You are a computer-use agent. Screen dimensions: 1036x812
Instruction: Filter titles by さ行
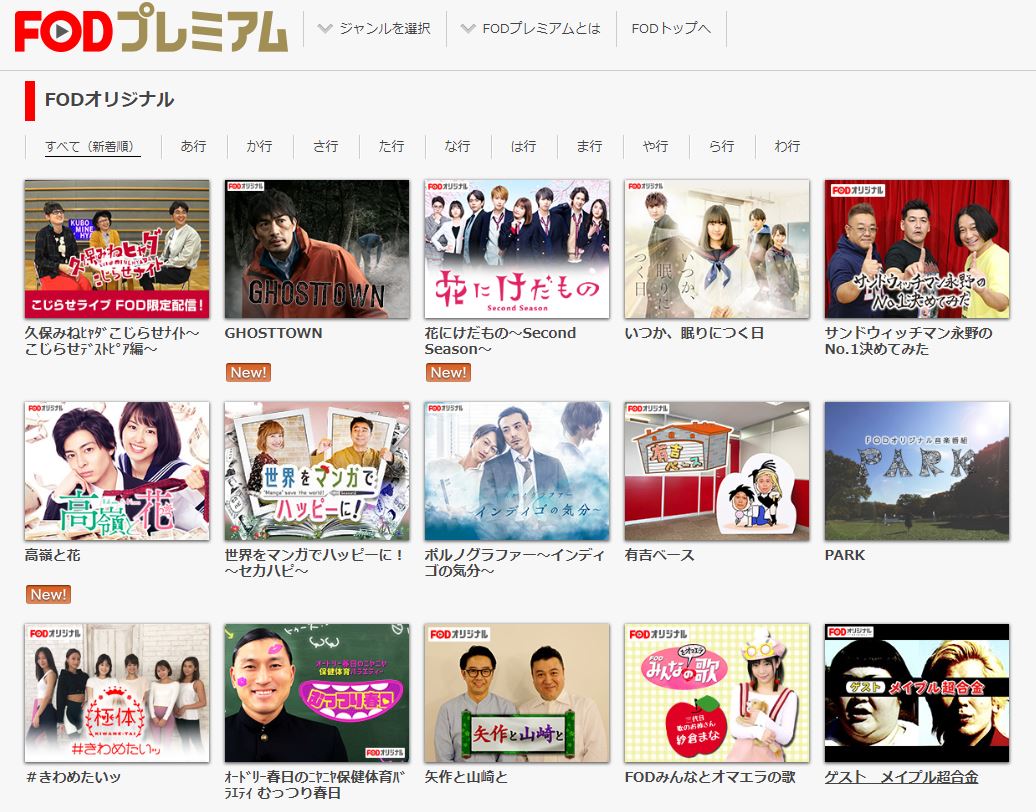click(x=326, y=147)
